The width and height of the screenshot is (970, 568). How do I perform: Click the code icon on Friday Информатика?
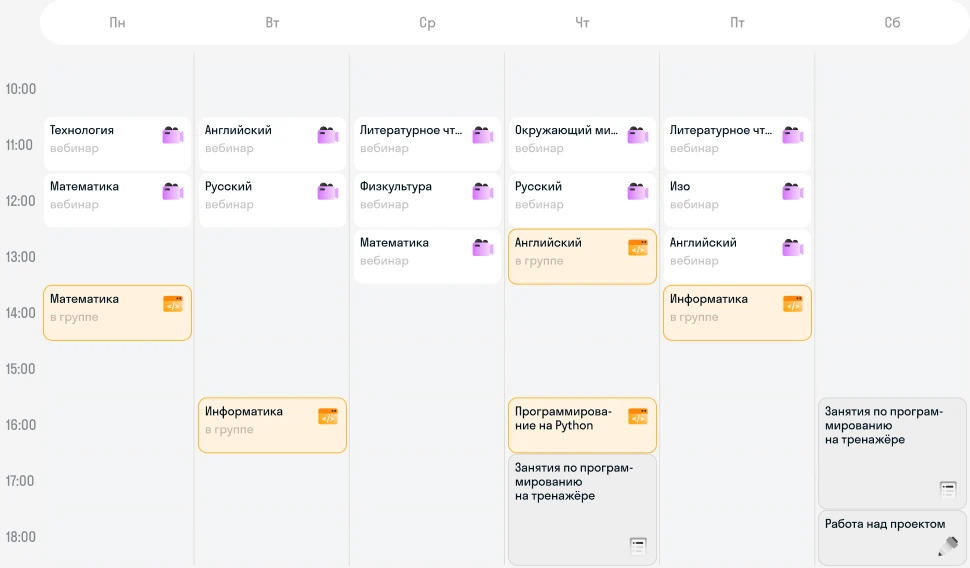793,304
